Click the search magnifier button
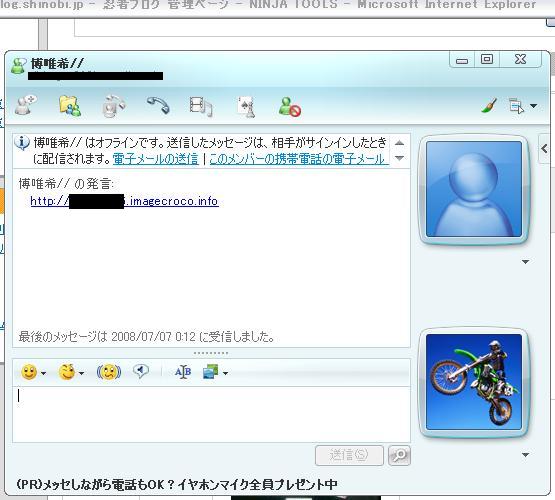The width and height of the screenshot is (555, 500). coord(400,455)
